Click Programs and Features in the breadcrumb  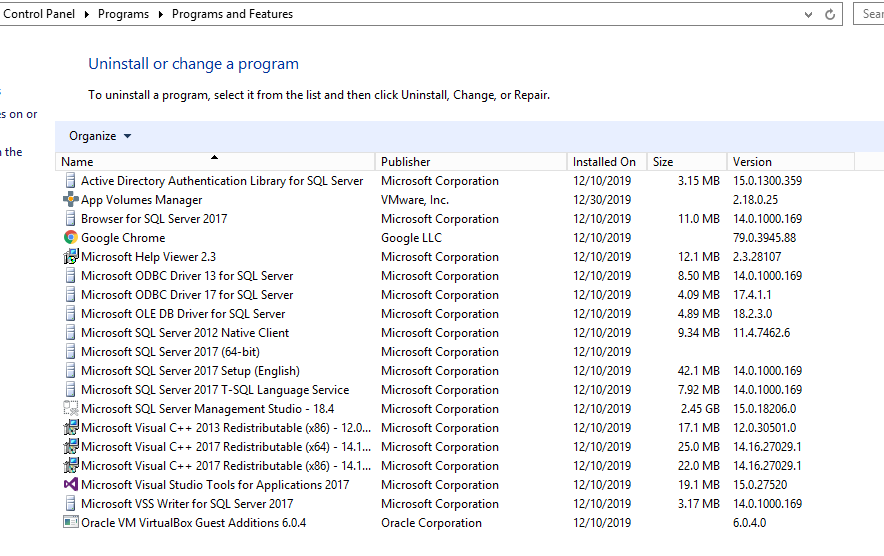coord(232,14)
